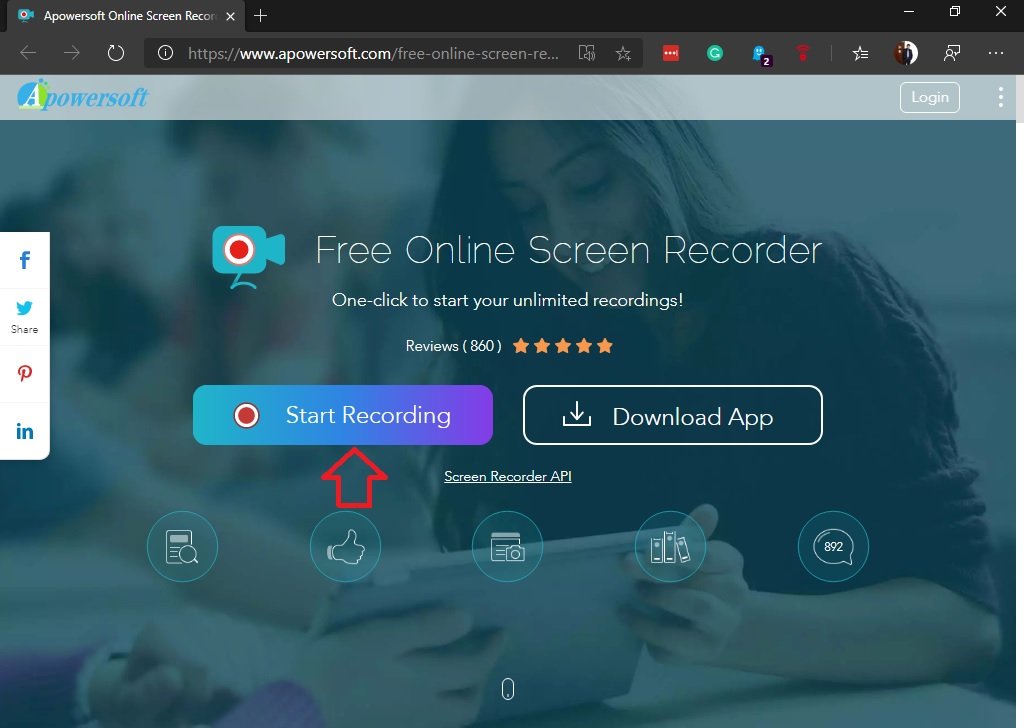
Task: Pin the page on Pinterest
Action: (x=25, y=373)
